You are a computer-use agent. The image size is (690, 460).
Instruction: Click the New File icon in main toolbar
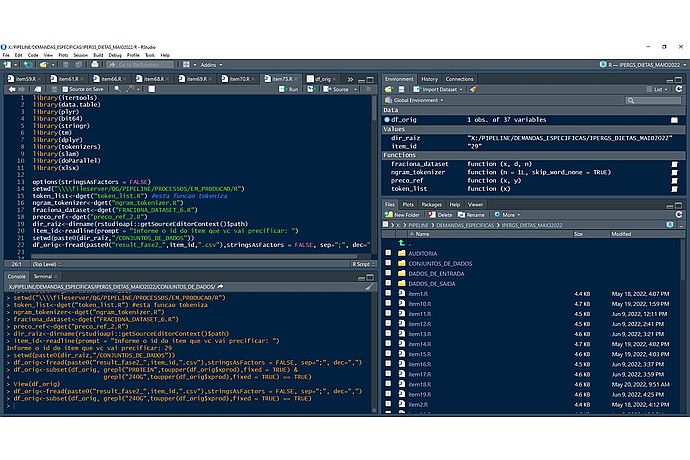coord(7,65)
